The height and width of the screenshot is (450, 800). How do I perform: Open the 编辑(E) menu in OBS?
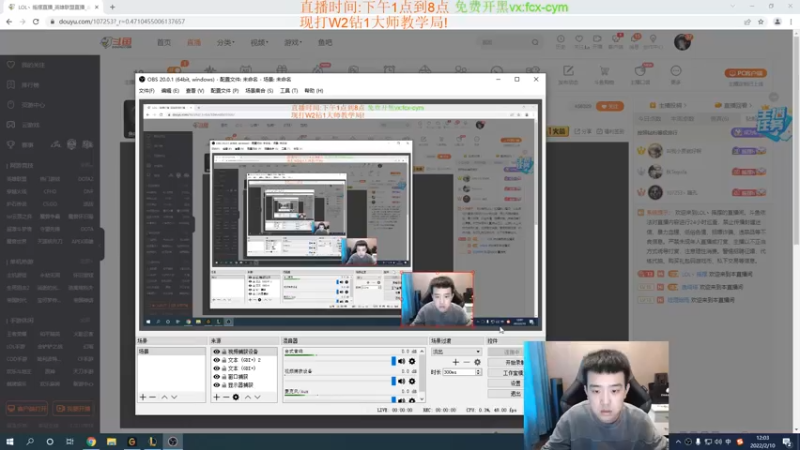(x=170, y=90)
